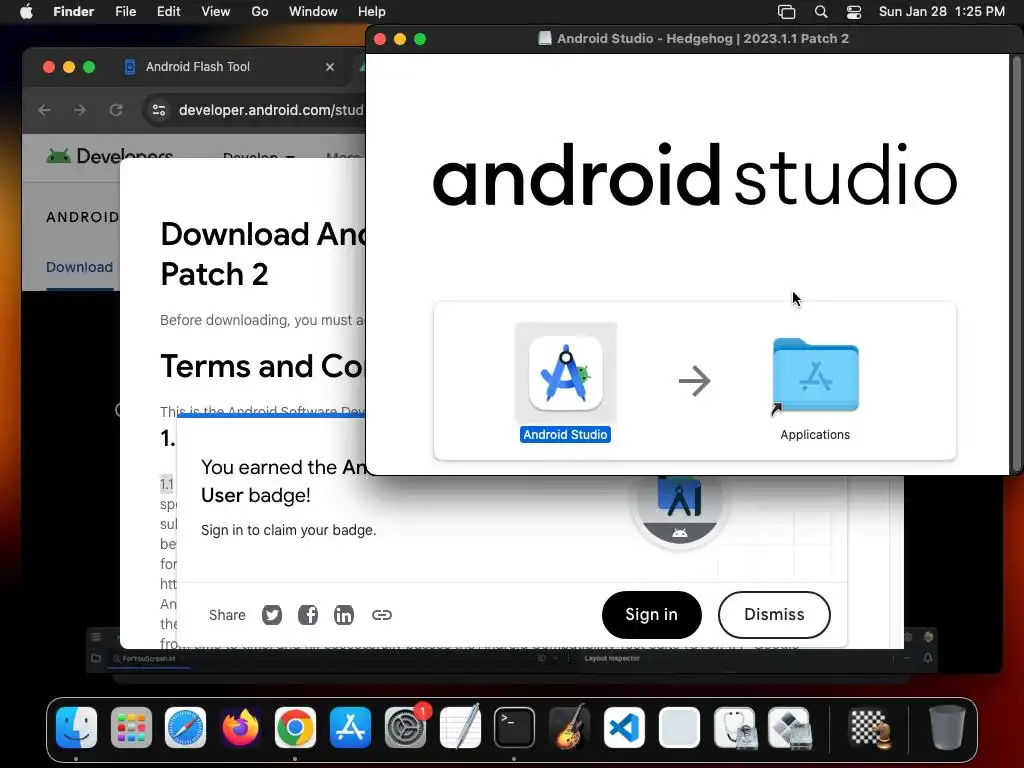Open Chess from the Dock

871,728
